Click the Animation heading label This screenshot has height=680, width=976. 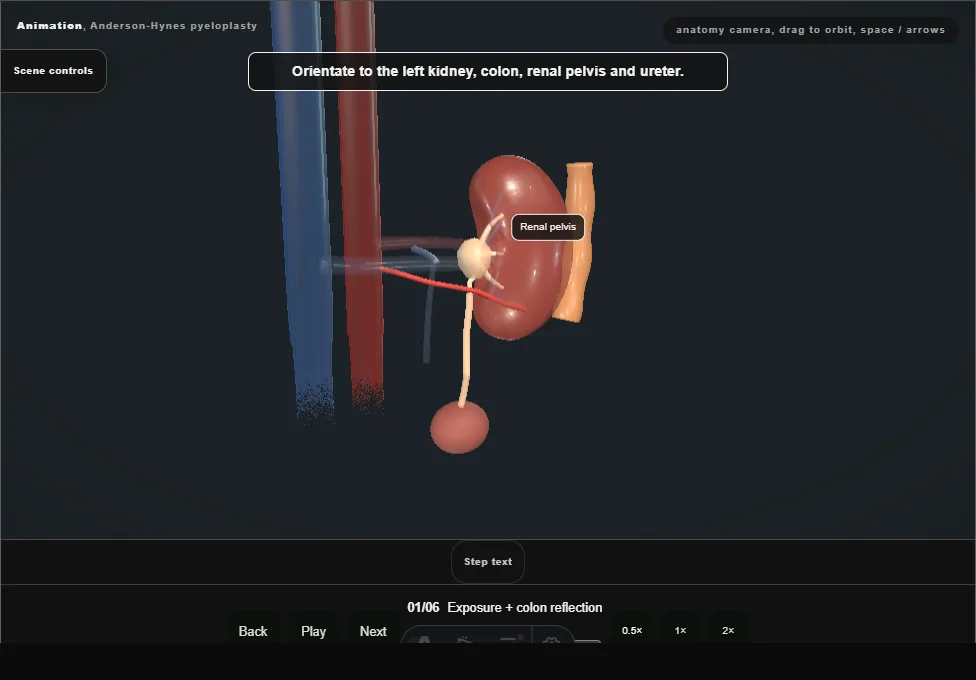[49, 26]
